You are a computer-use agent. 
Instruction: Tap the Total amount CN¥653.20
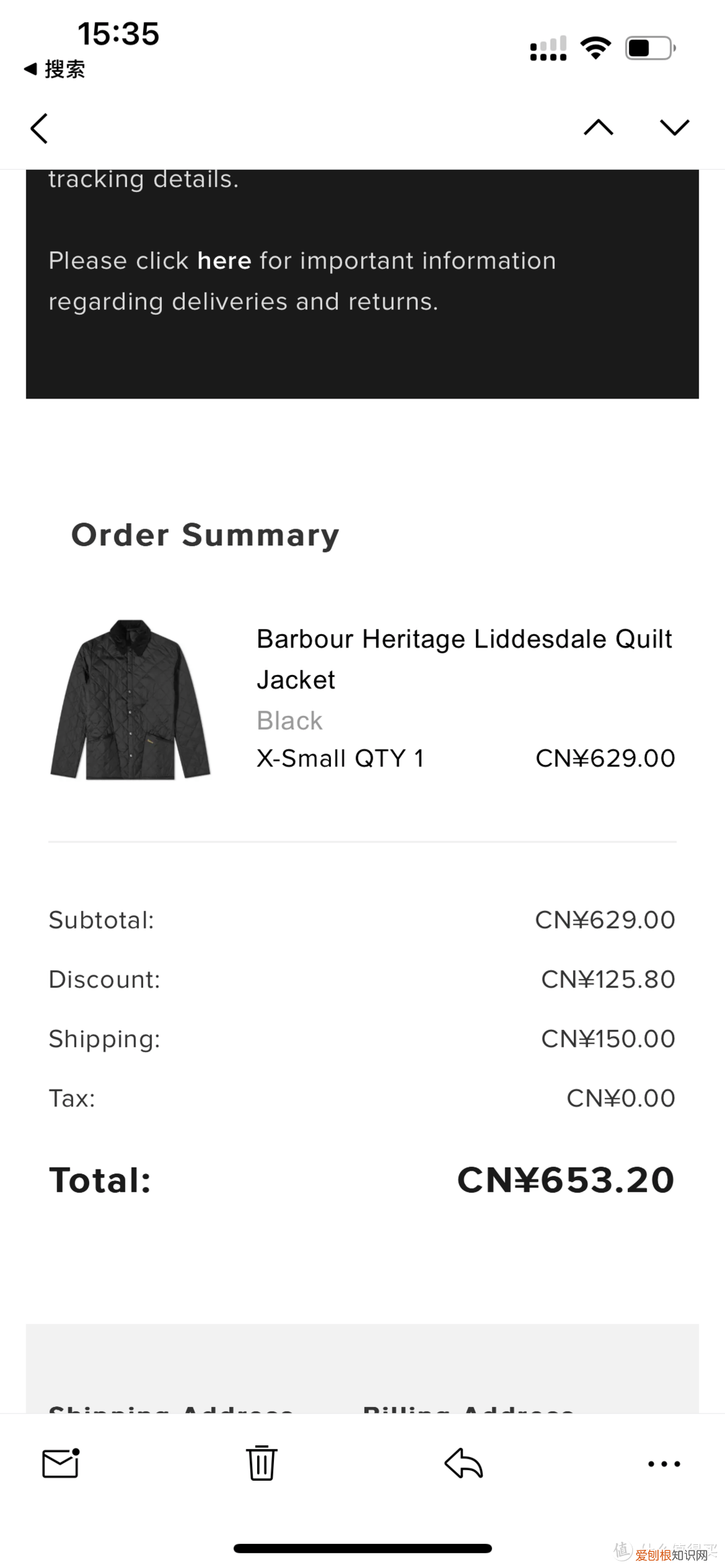tap(565, 1180)
